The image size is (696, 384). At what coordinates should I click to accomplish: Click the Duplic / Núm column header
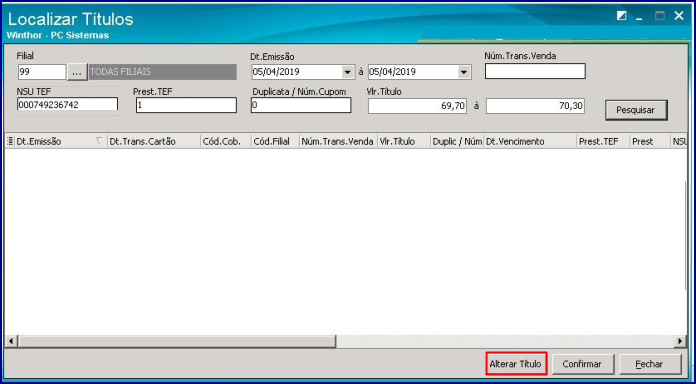[457, 142]
